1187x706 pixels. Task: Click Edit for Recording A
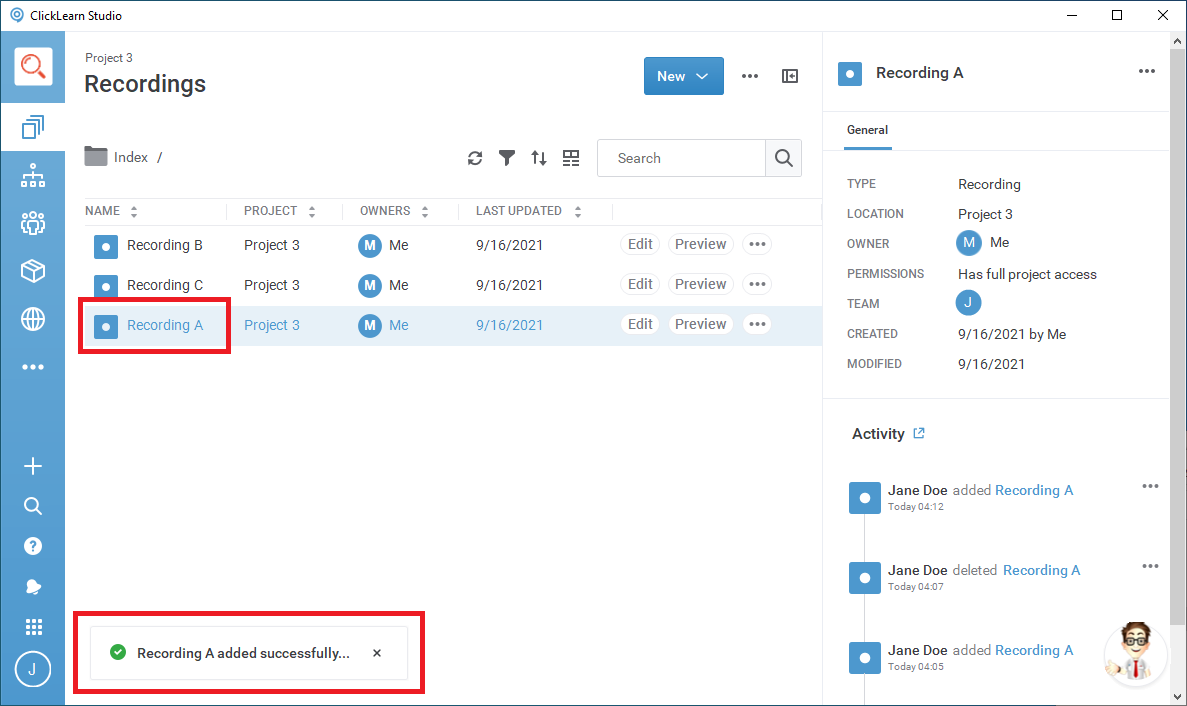pyautogui.click(x=640, y=324)
